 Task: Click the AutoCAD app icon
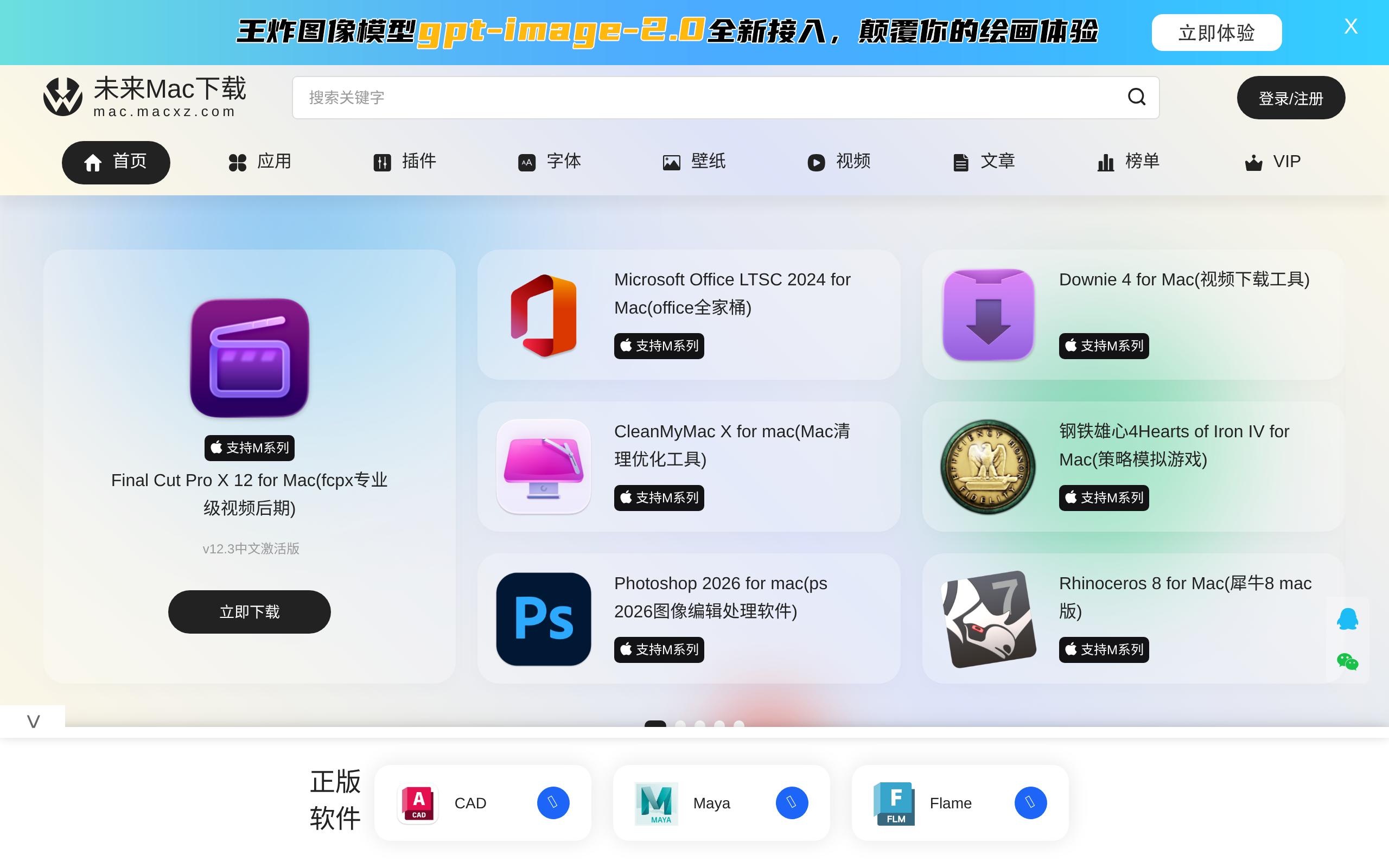click(418, 803)
